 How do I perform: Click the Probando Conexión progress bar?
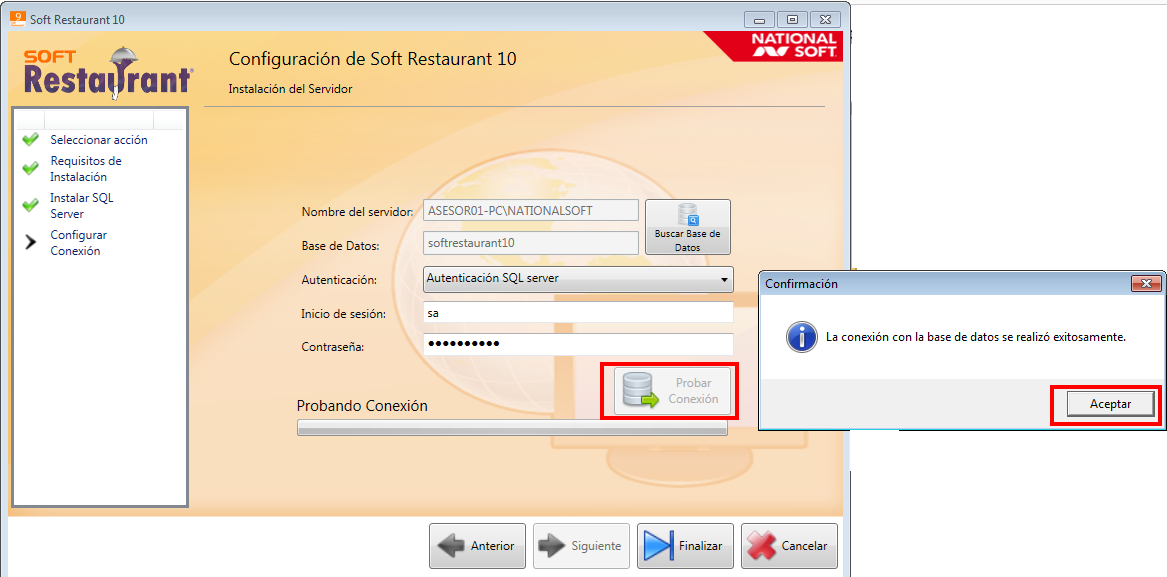(512, 427)
